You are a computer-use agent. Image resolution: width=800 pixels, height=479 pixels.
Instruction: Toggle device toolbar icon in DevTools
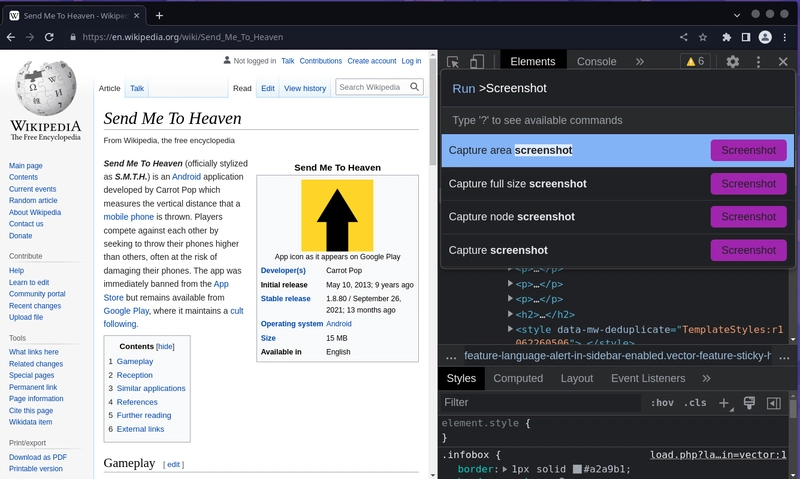click(477, 62)
